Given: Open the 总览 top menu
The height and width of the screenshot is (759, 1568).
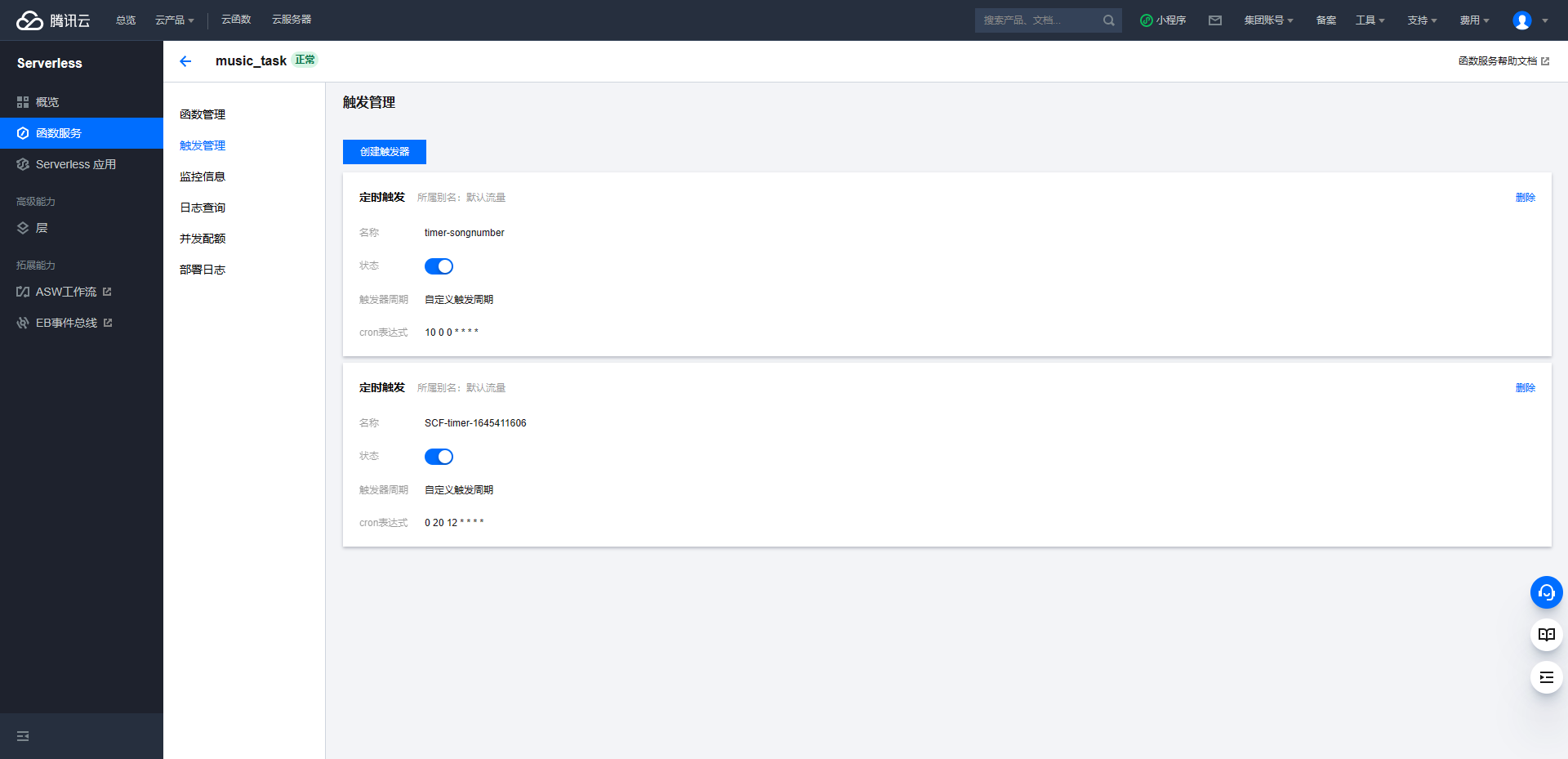Looking at the screenshot, I should pyautogui.click(x=126, y=20).
